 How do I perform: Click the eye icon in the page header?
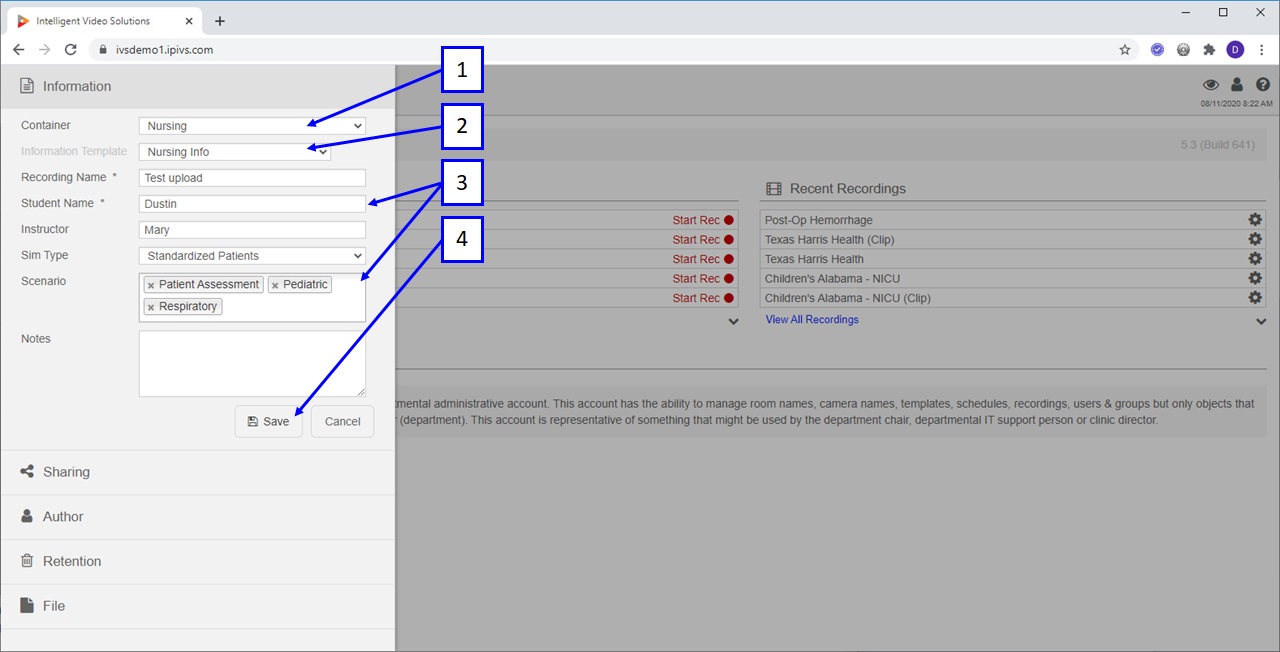click(1211, 85)
